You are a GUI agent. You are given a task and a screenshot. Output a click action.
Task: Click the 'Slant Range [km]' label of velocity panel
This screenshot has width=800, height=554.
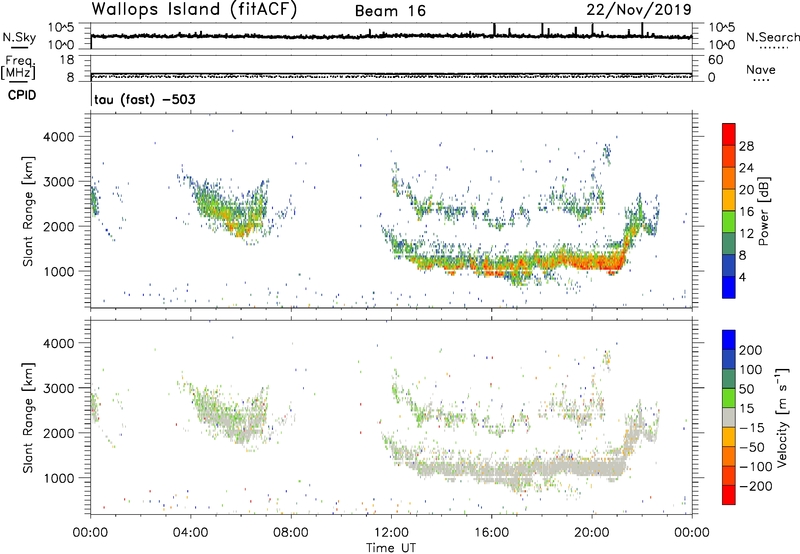click(28, 418)
